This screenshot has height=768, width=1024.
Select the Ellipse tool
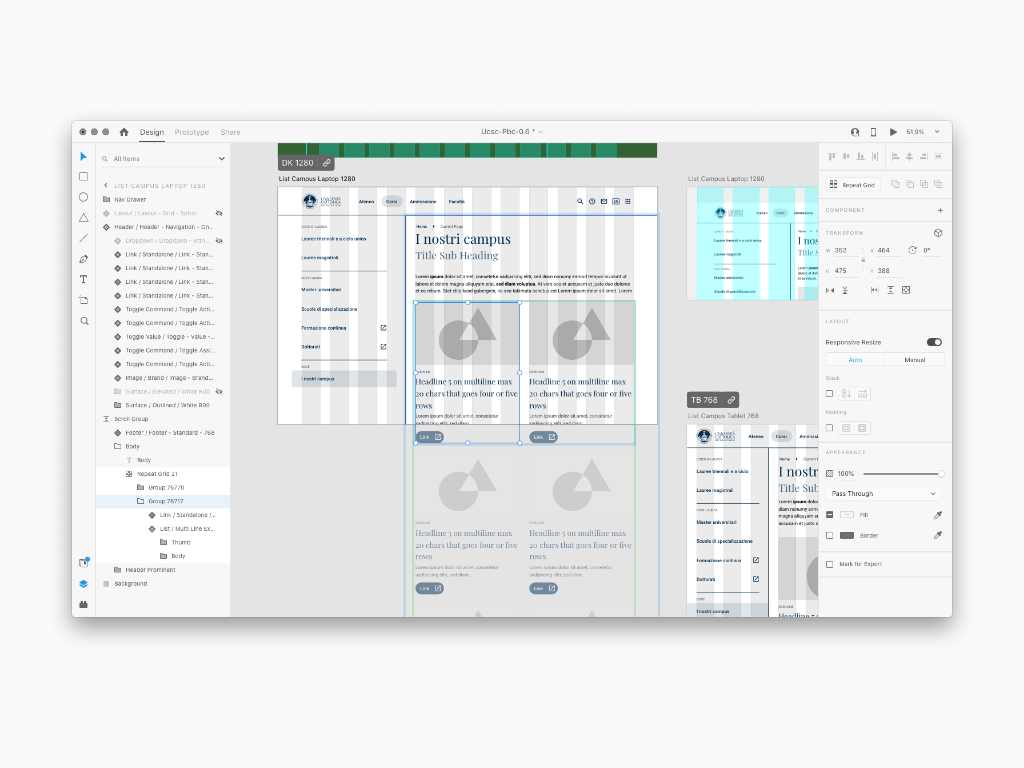[84, 197]
